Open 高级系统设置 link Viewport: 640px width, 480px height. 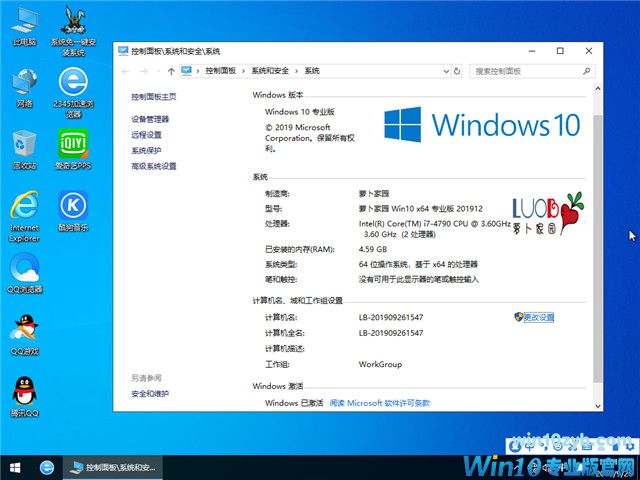153,166
